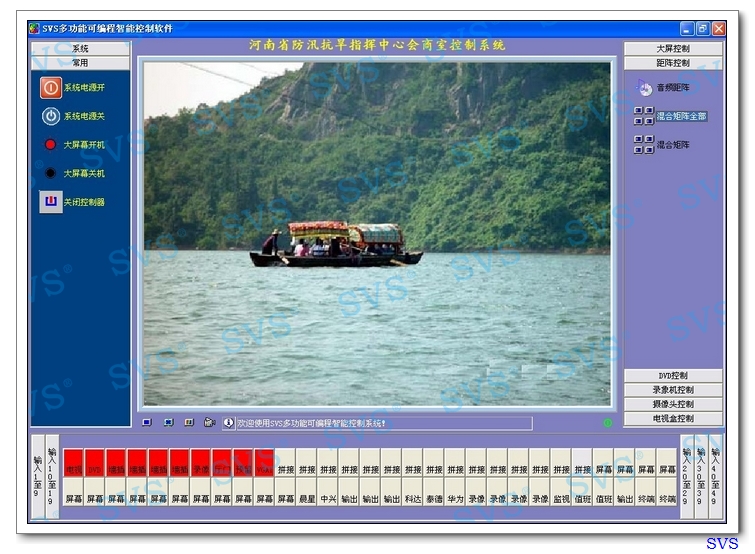This screenshot has height=554, width=755.
Task: Turn on big screen via 大屏幕开机
Action: [51, 145]
